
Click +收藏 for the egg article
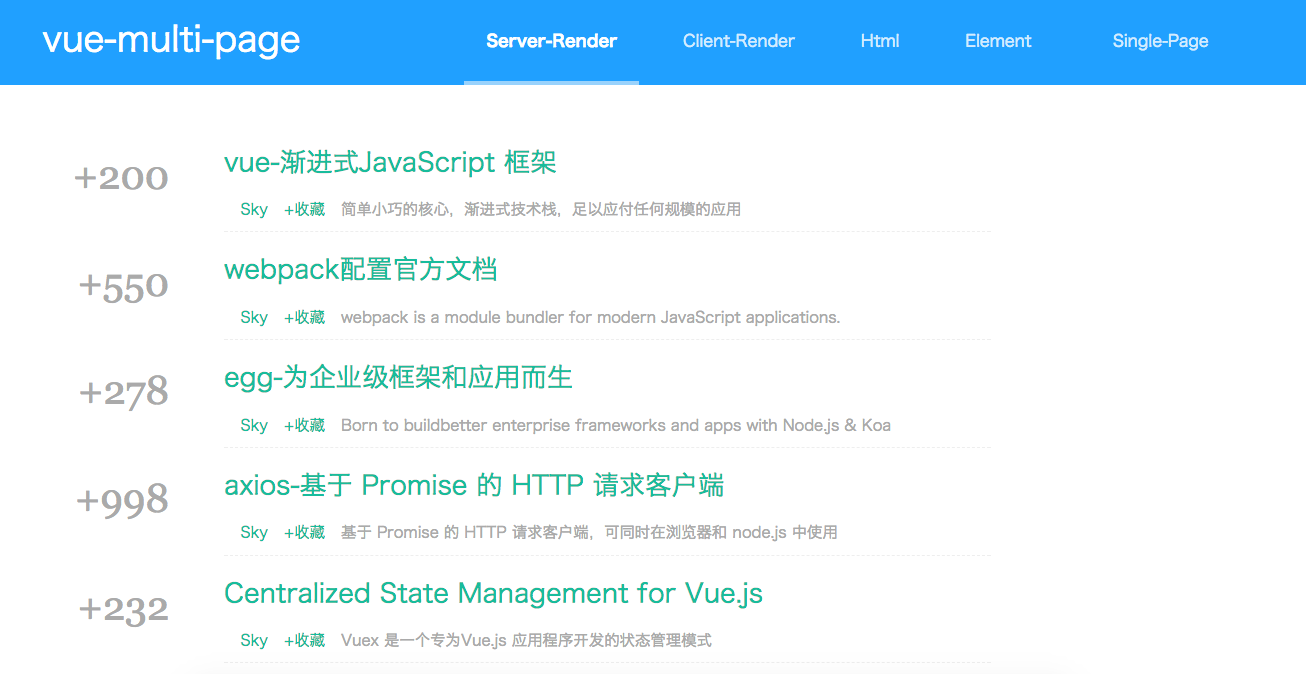point(304,425)
